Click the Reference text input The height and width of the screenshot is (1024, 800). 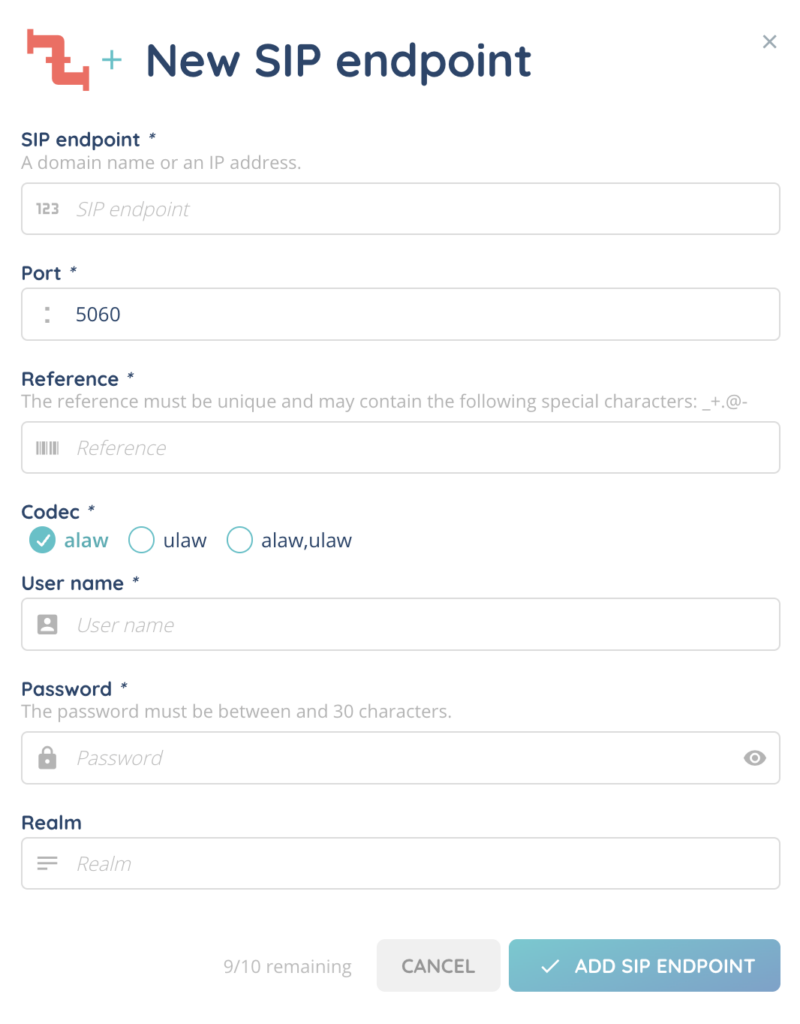pyautogui.click(x=420, y=448)
